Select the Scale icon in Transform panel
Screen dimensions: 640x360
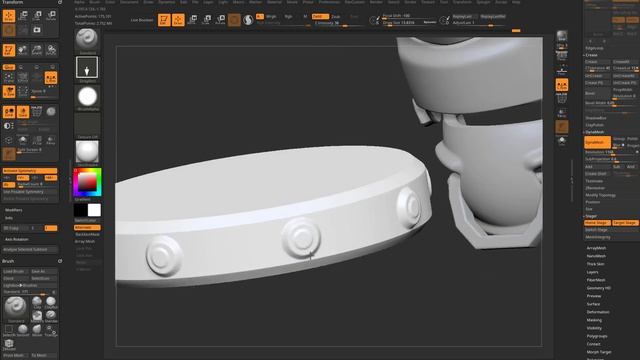click(37, 16)
